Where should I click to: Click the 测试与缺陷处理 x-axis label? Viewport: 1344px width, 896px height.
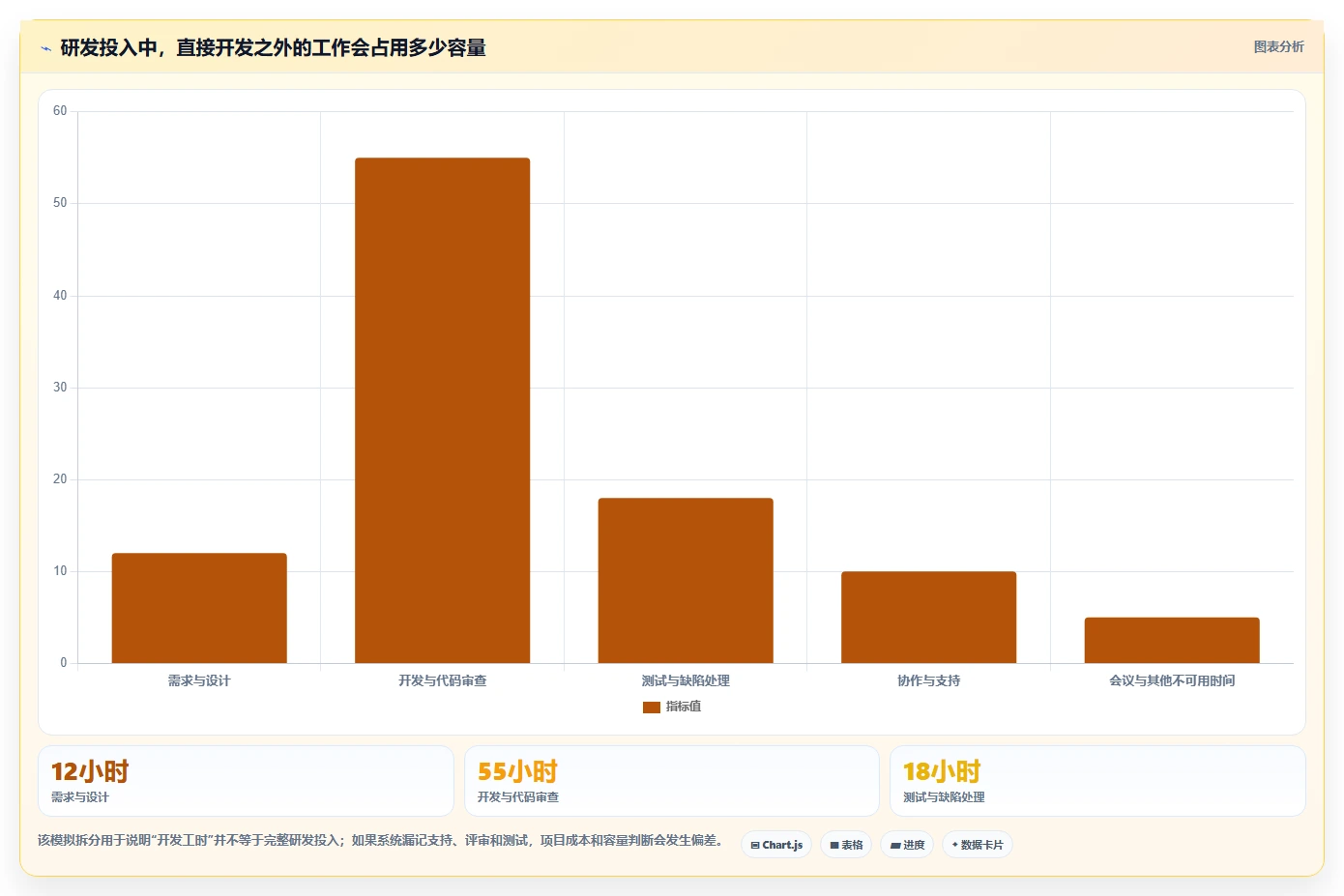tap(686, 680)
